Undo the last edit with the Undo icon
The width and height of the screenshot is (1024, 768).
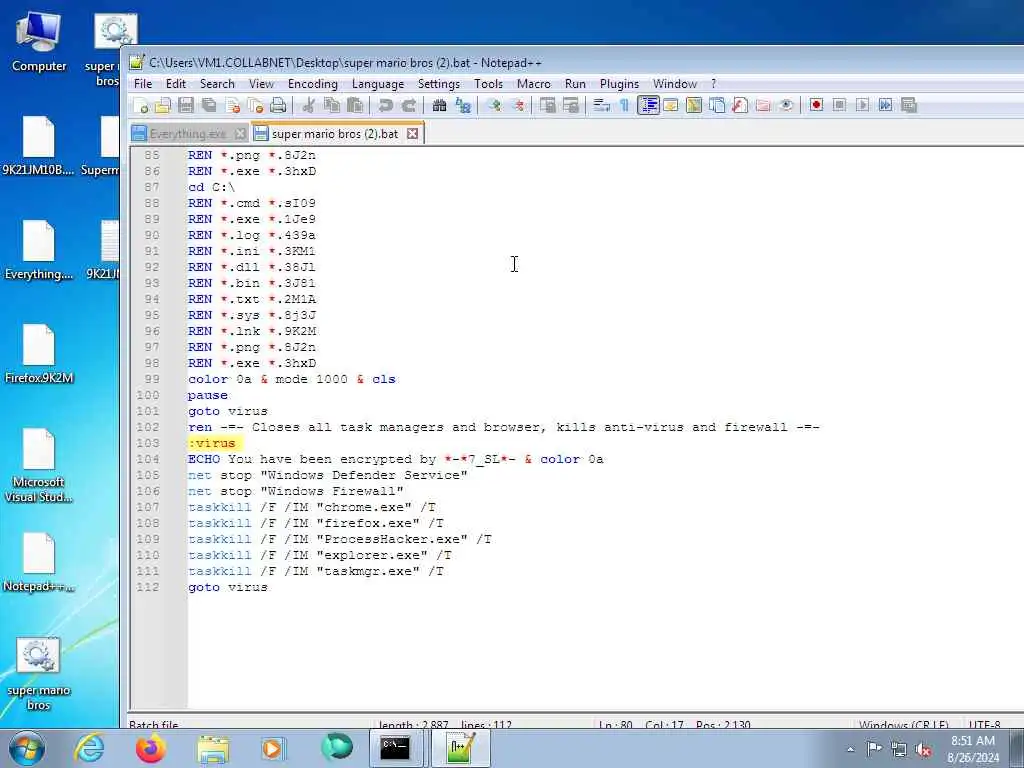(x=385, y=105)
